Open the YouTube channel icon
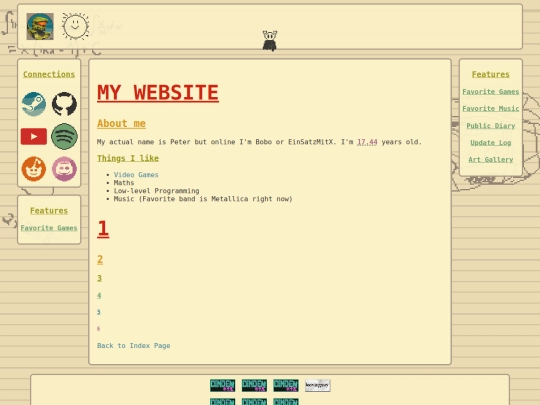Viewport: 540px width, 405px height. click(x=34, y=136)
